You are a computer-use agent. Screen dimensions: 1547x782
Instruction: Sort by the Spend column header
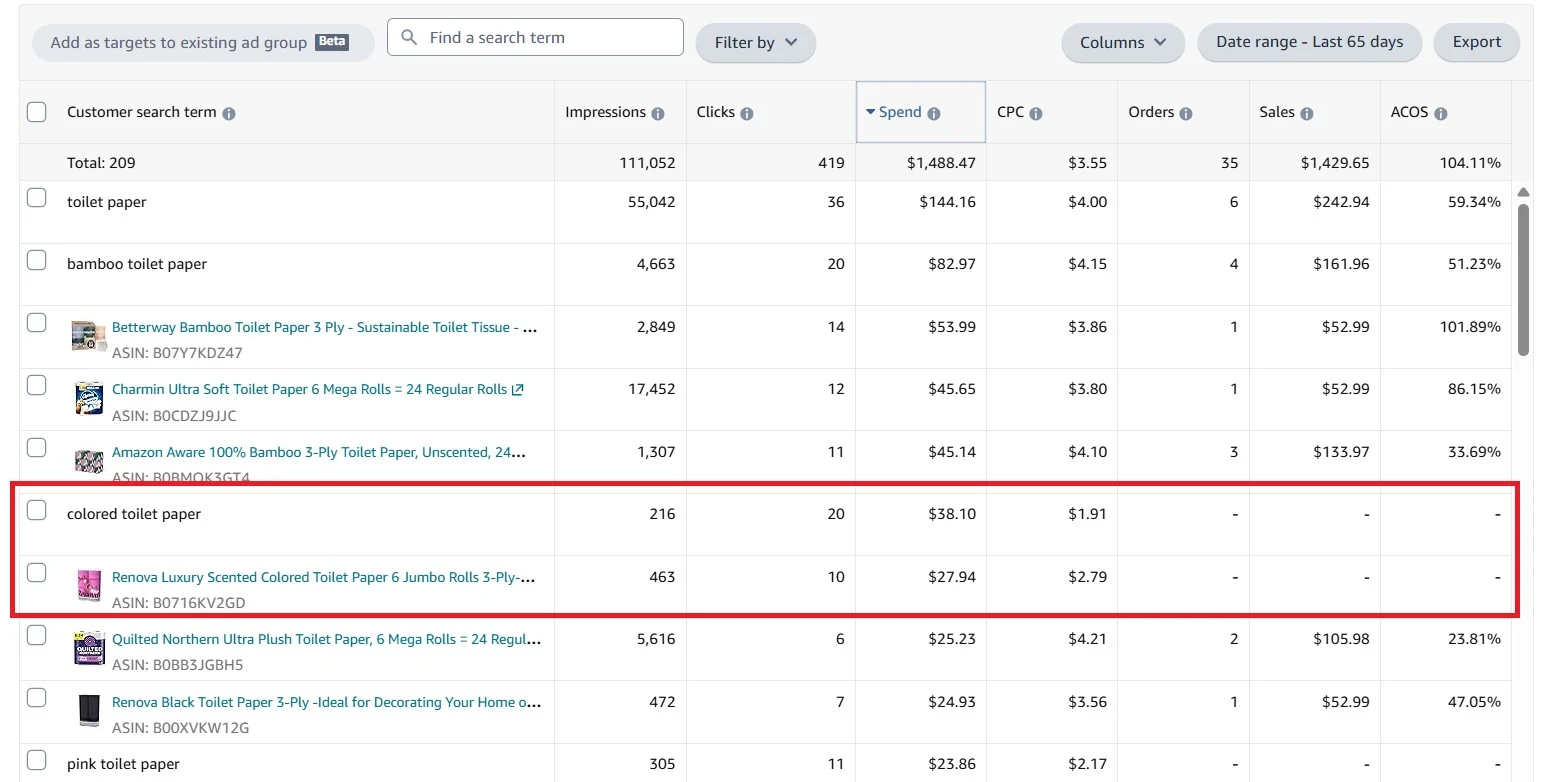pos(900,112)
